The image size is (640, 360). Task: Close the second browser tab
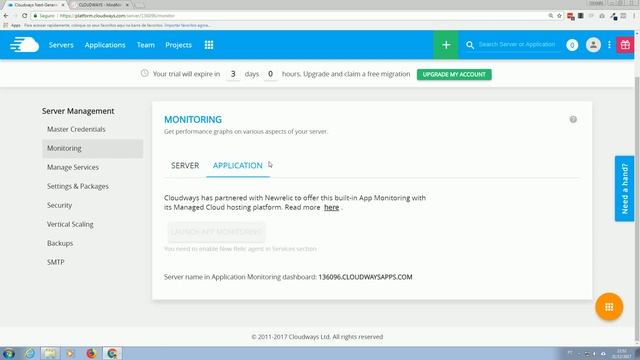(127, 5)
